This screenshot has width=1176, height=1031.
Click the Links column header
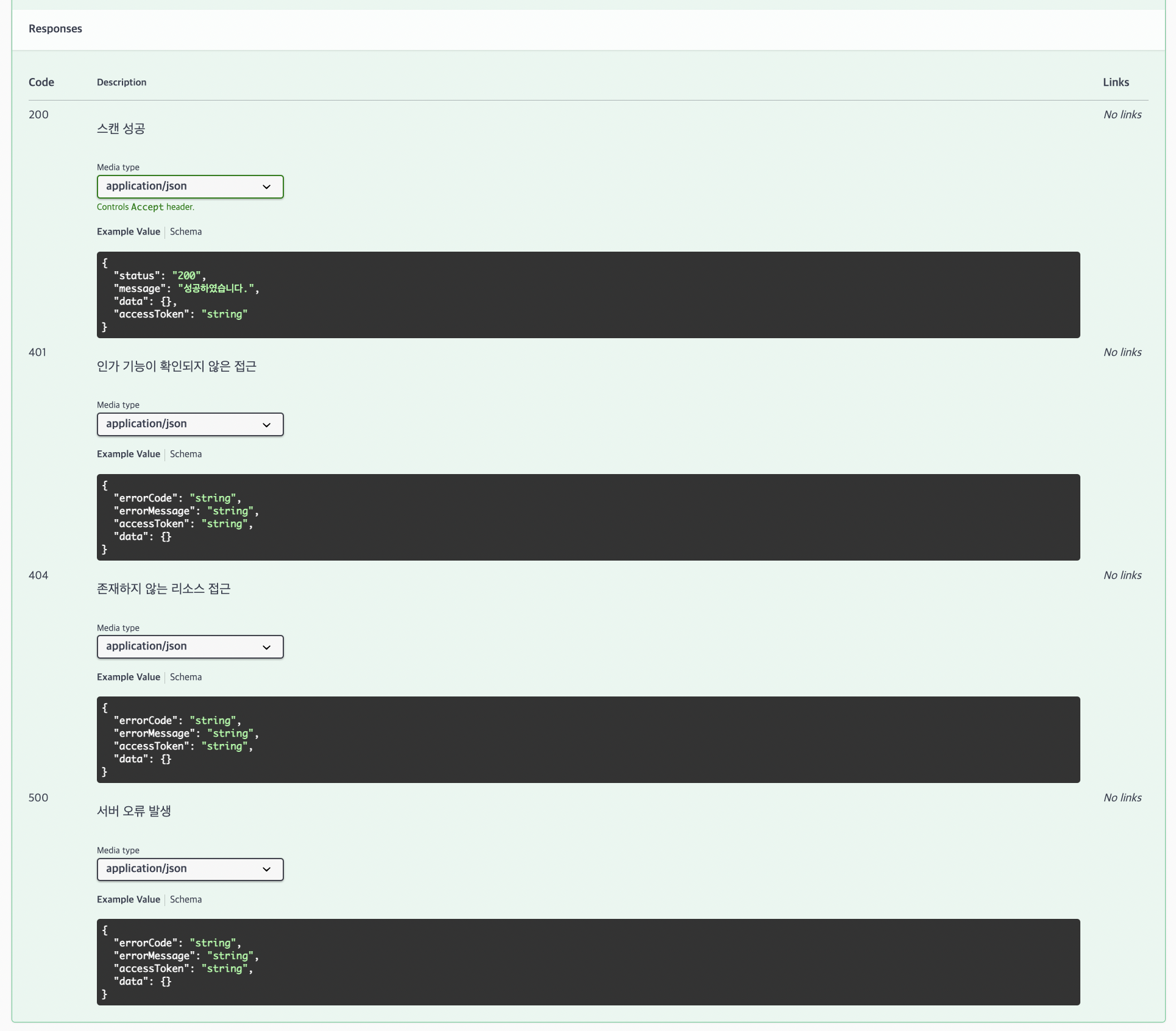pos(1116,82)
